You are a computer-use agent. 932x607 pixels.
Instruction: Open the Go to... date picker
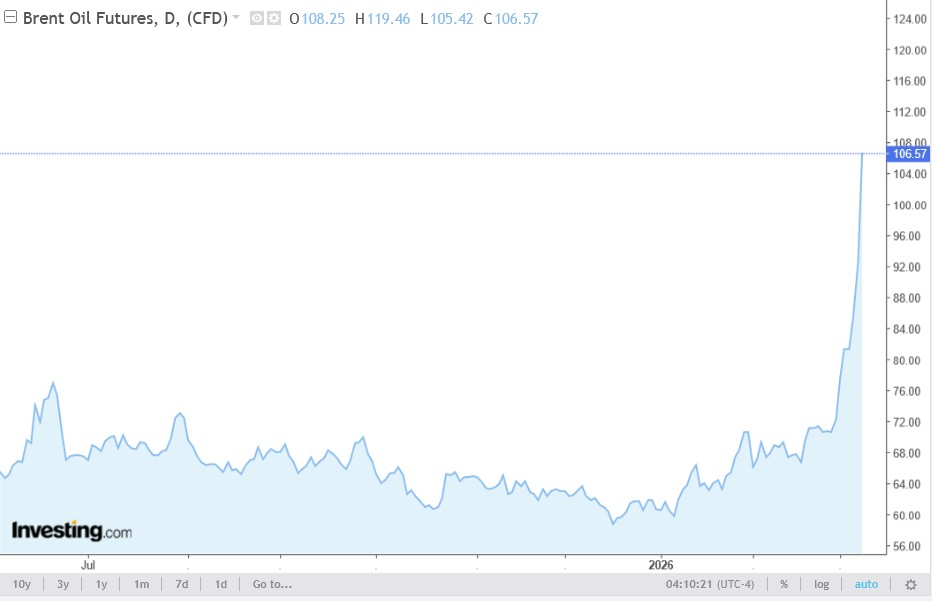[272, 584]
